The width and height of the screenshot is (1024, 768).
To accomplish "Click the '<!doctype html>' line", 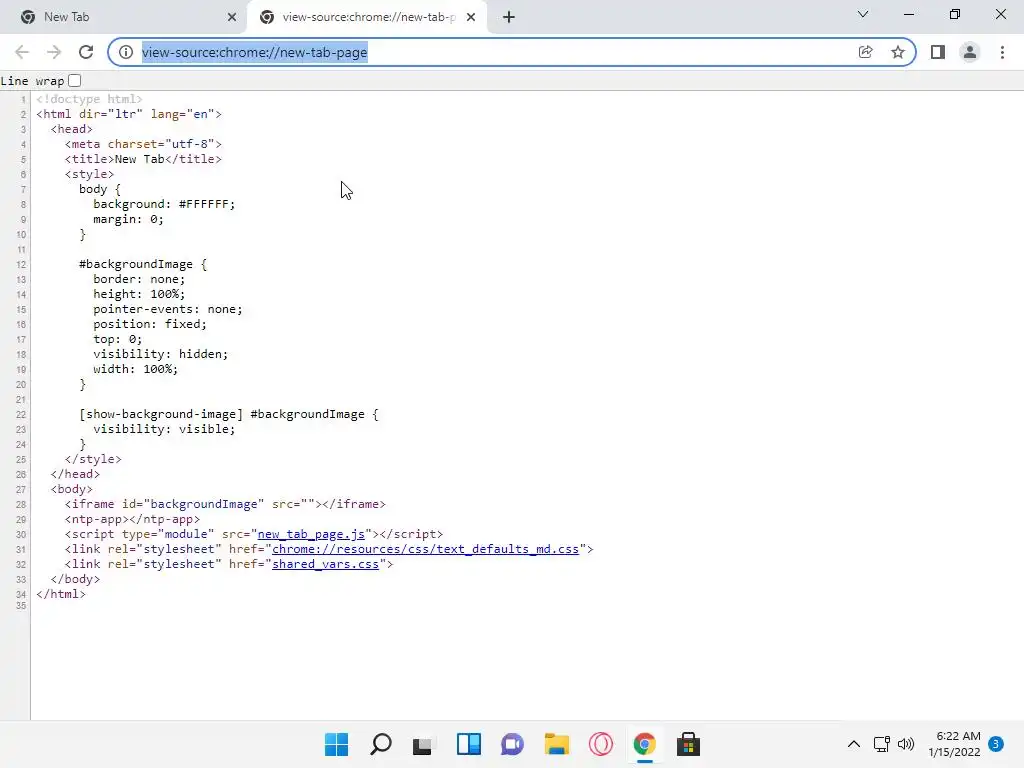I will (89, 99).
